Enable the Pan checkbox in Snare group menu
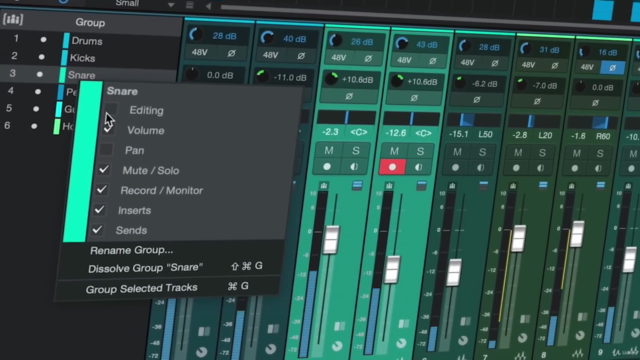Image resolution: width=640 pixels, height=360 pixels. pos(106,149)
